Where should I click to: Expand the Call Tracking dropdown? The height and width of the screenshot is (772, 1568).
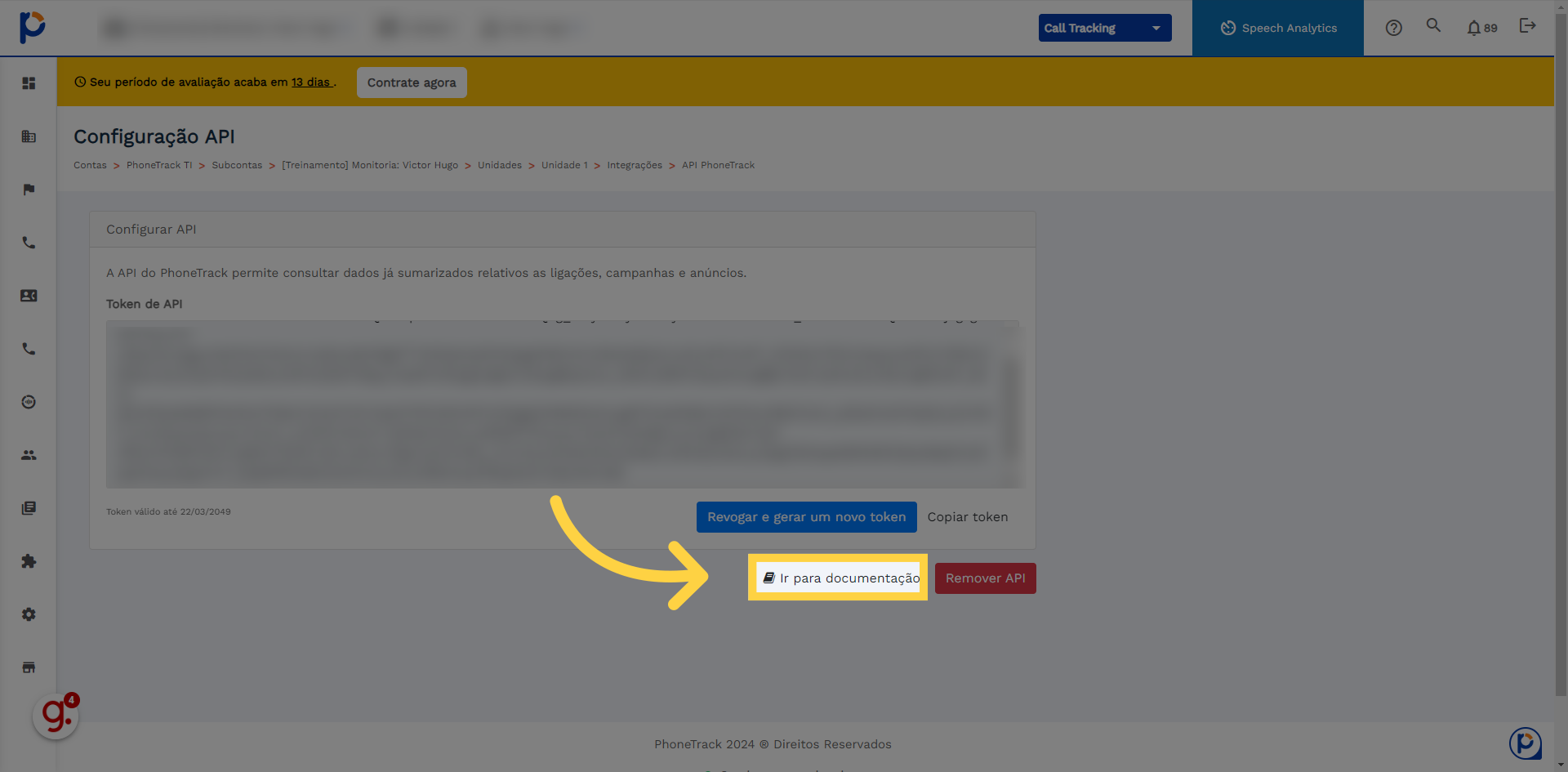[1105, 28]
